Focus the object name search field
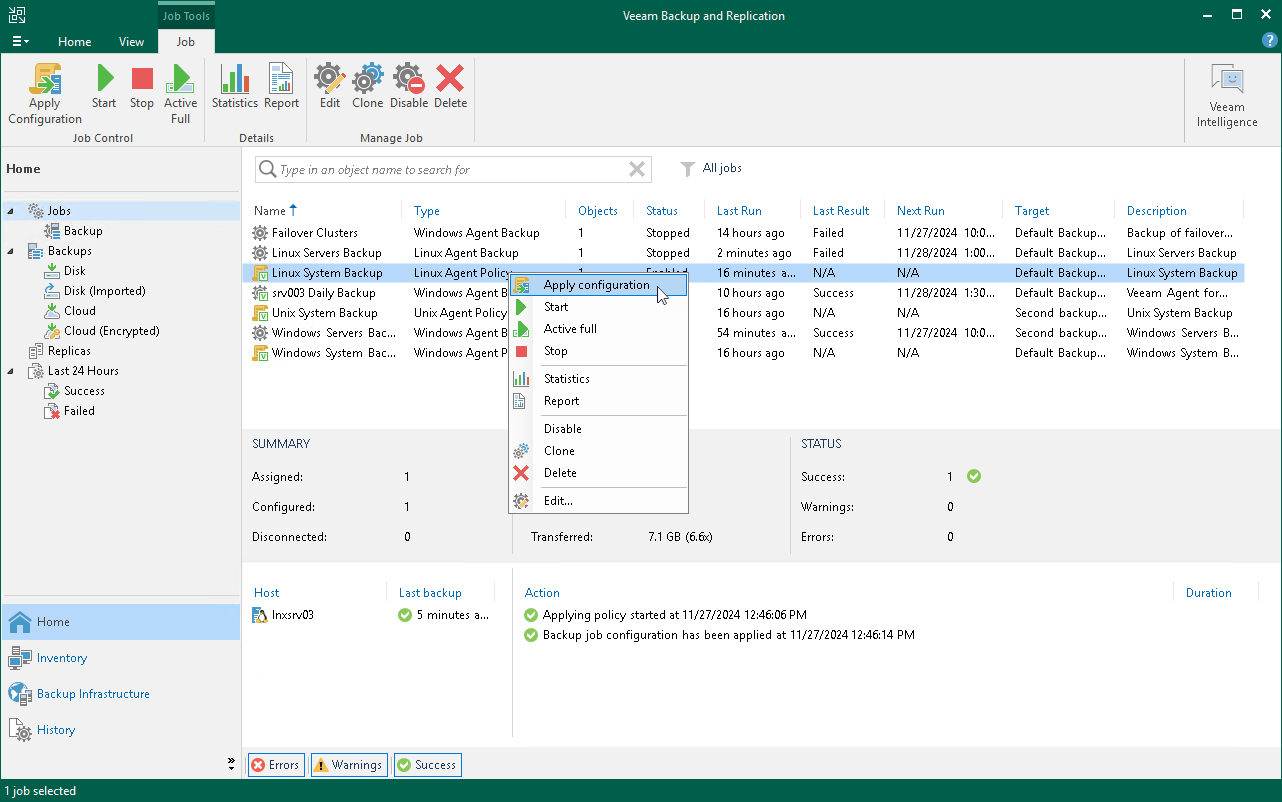Image resolution: width=1282 pixels, height=802 pixels. point(452,170)
